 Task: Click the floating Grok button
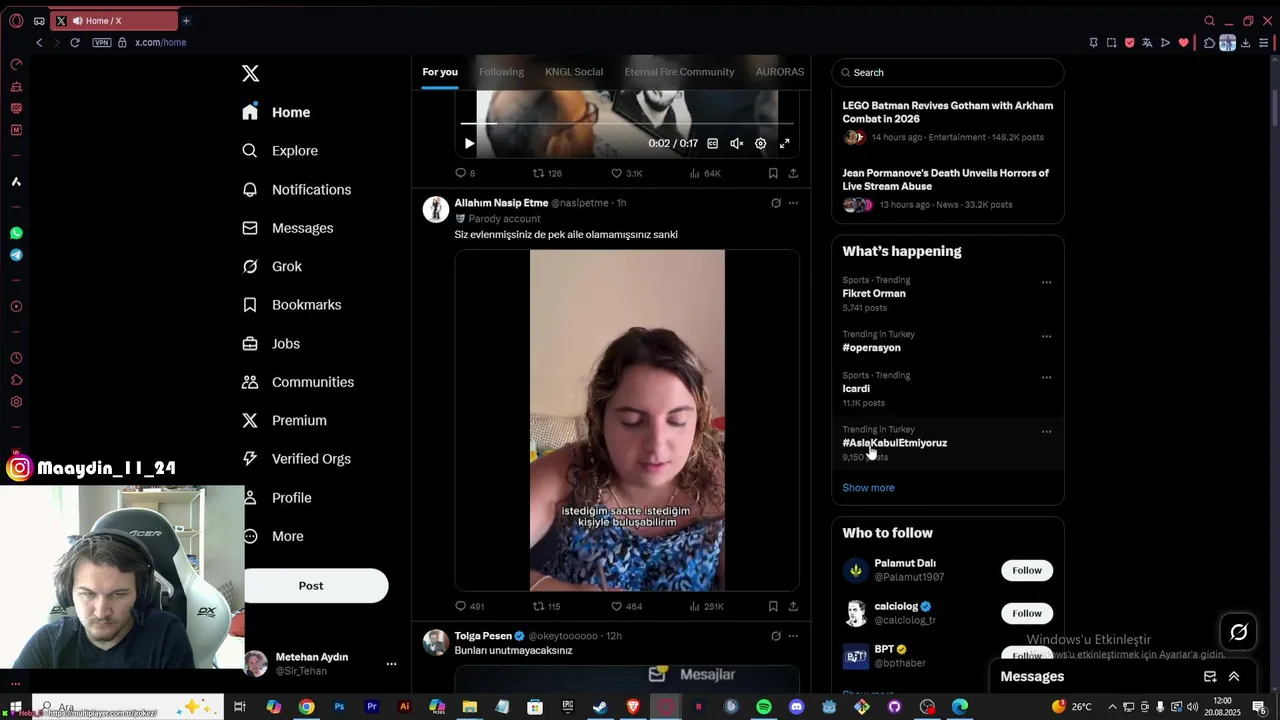pyautogui.click(x=1238, y=632)
